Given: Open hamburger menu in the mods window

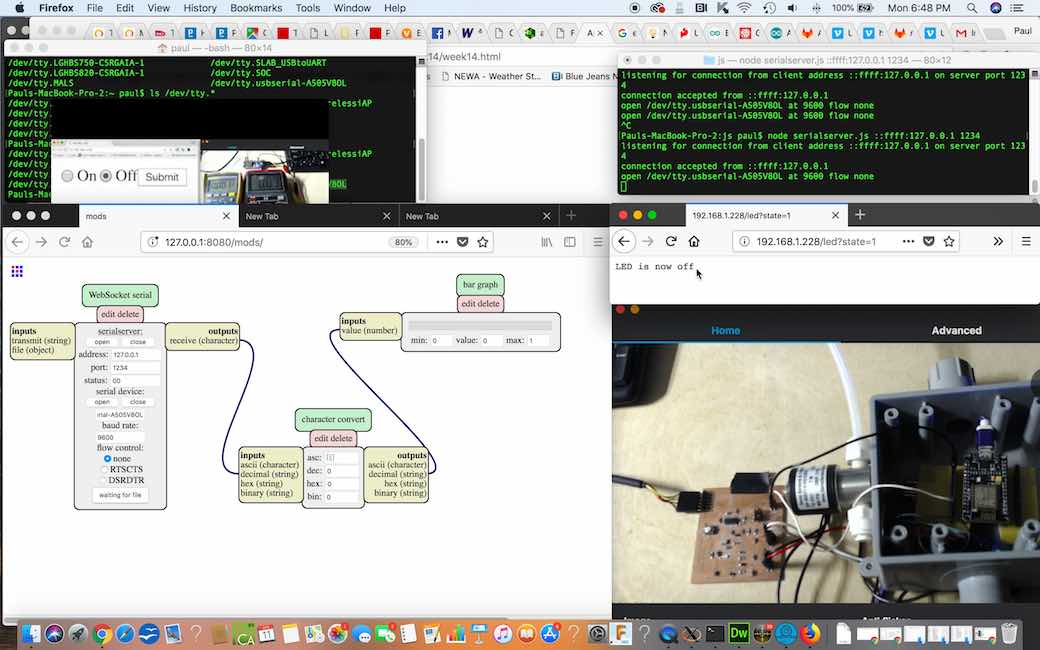Looking at the screenshot, I should 598,242.
